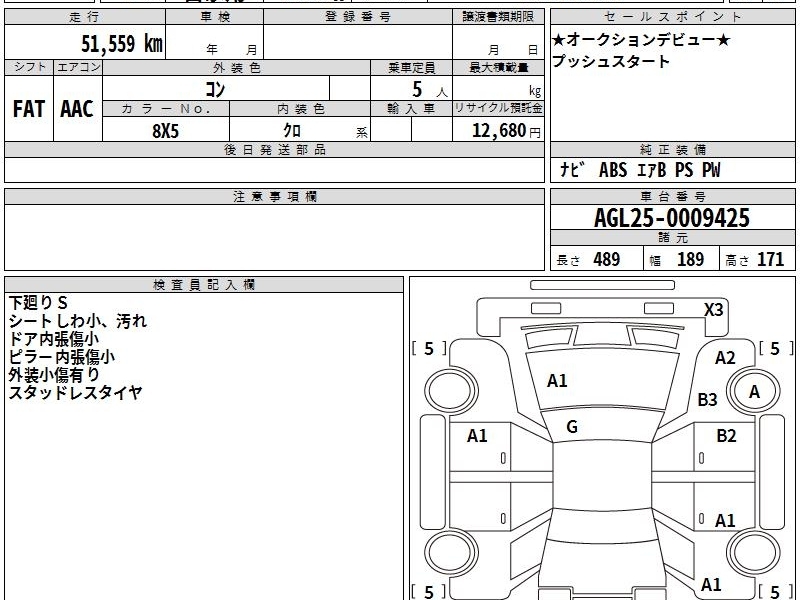Select the PW equipment entry
Image resolution: width=800 pixels, height=600 pixels.
click(711, 170)
